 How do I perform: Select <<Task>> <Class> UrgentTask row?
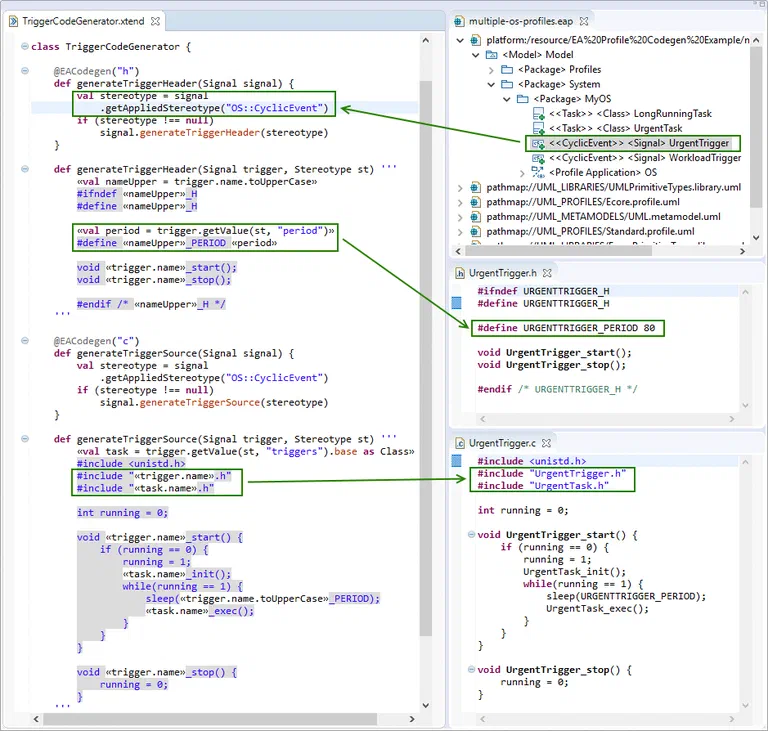point(616,128)
